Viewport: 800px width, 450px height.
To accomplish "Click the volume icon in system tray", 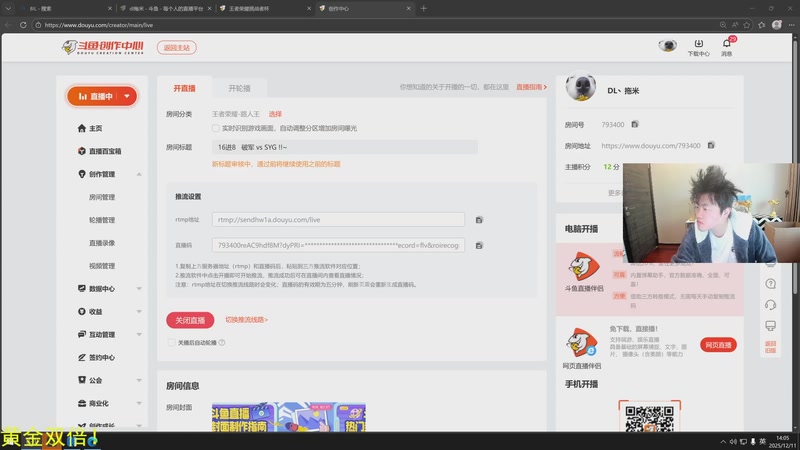I will pyautogui.click(x=733, y=441).
